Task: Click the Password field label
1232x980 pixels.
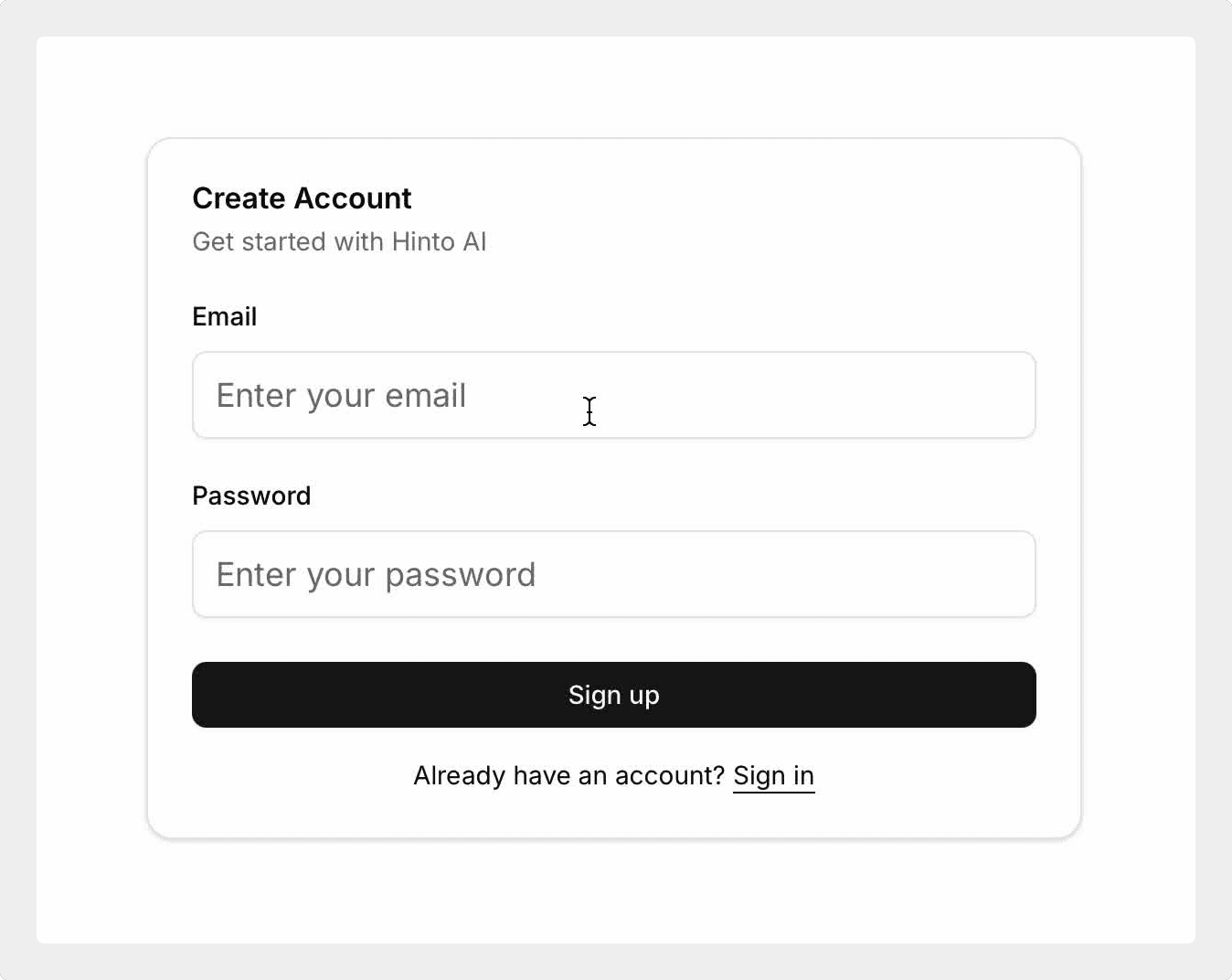Action: pyautogui.click(x=251, y=495)
